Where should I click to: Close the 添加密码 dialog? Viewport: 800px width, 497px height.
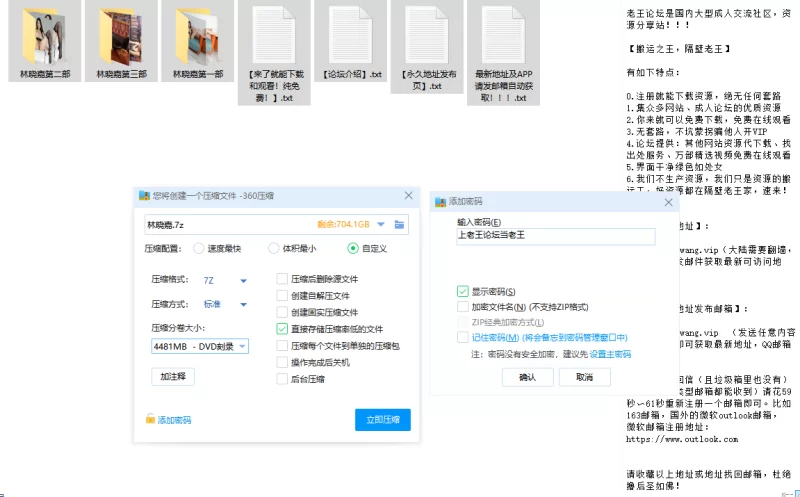[668, 203]
